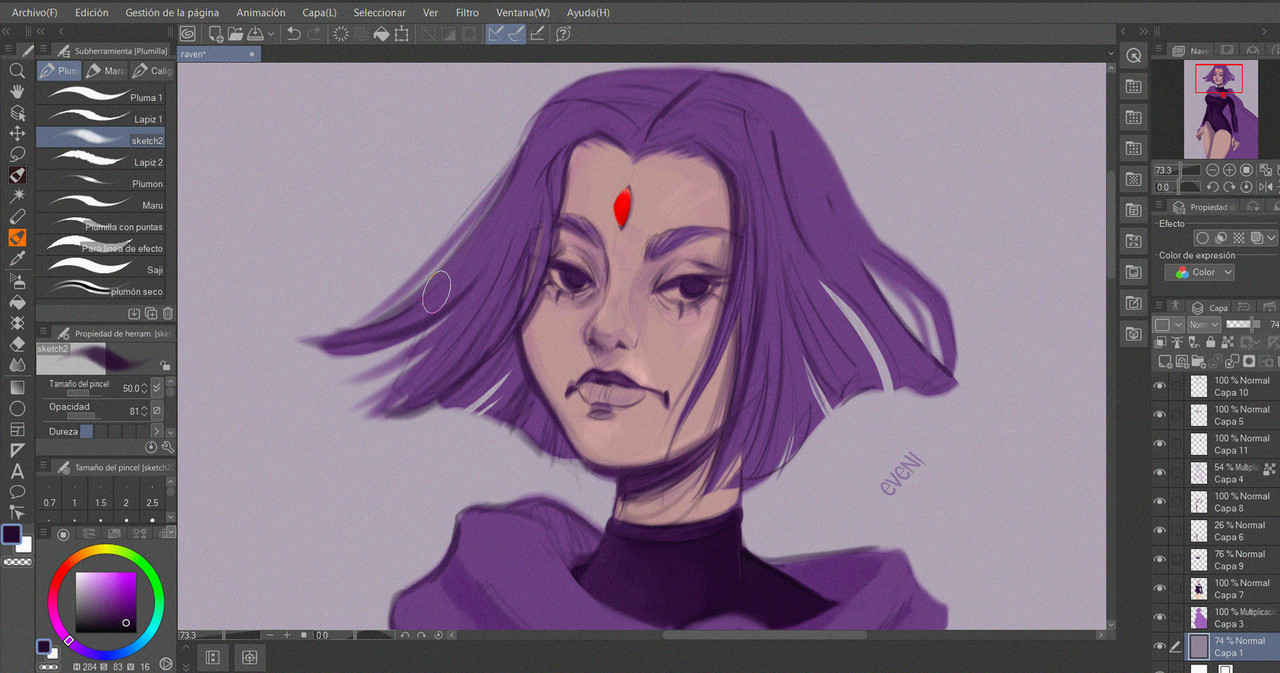Screen dimensions: 1280x673
Task: Toggle visibility of Capa 7
Action: (x=1159, y=589)
